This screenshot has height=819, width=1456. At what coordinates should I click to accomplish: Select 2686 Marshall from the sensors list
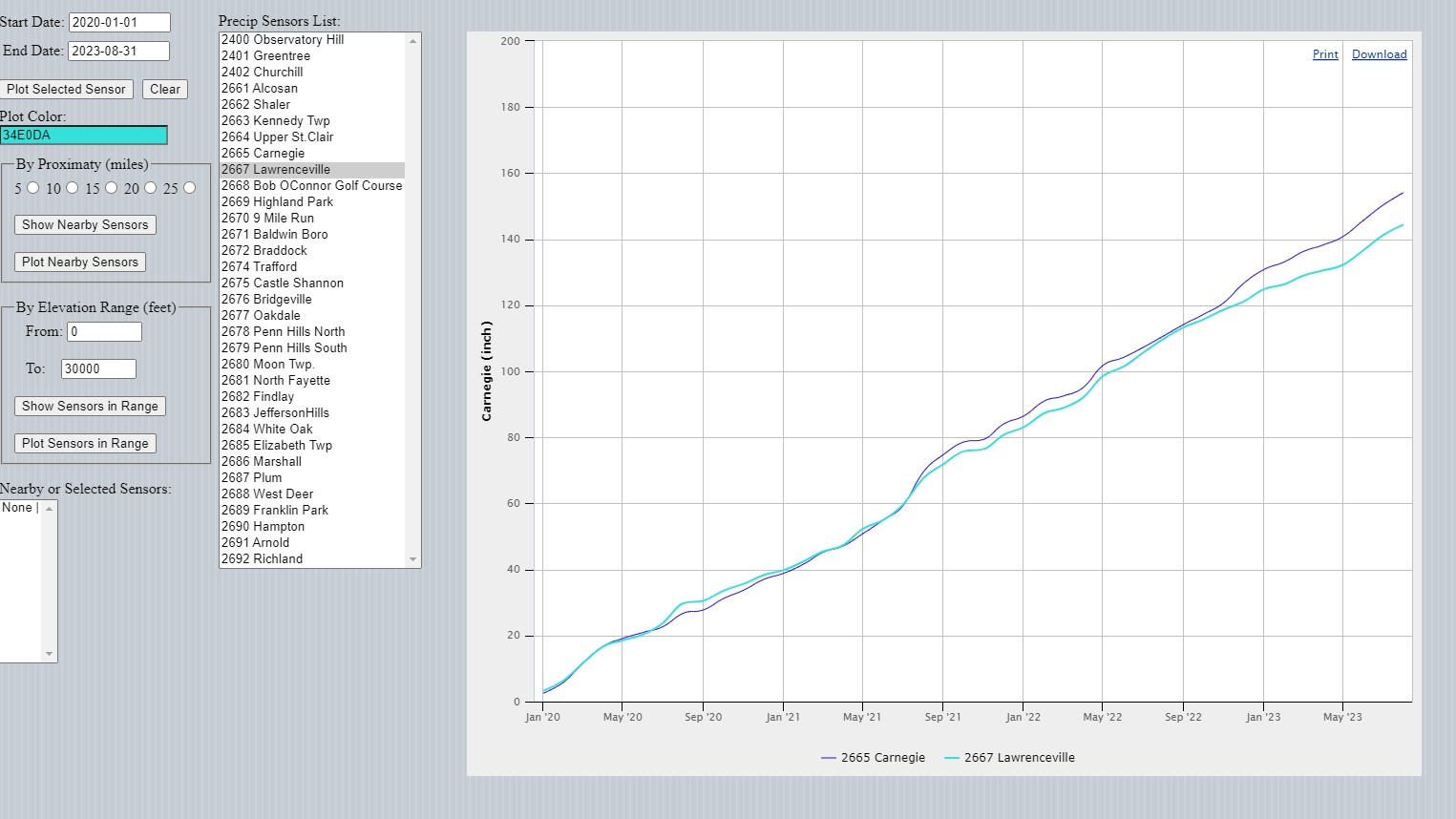(x=262, y=462)
